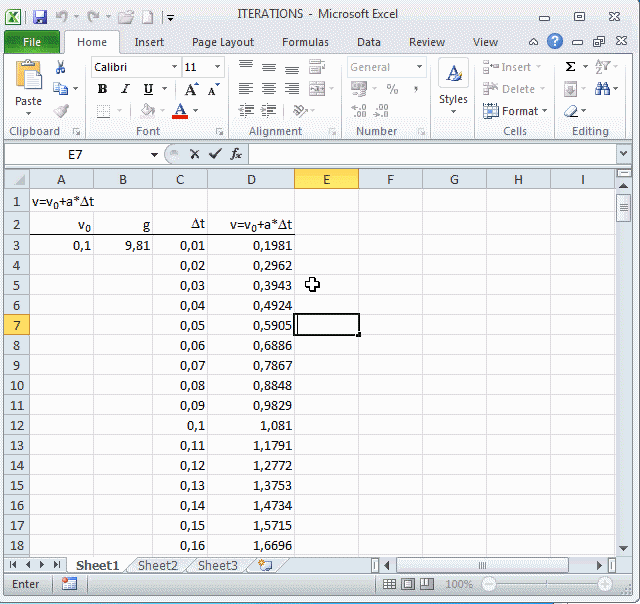
Task: Click the font color red A swatch
Action: click(180, 111)
